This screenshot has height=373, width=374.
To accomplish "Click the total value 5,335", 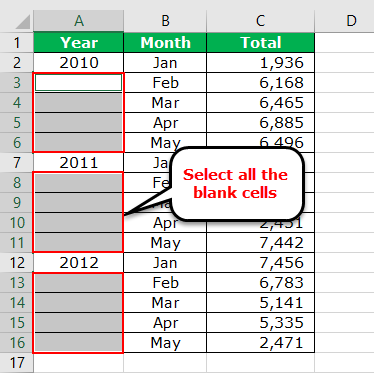I will (260, 323).
